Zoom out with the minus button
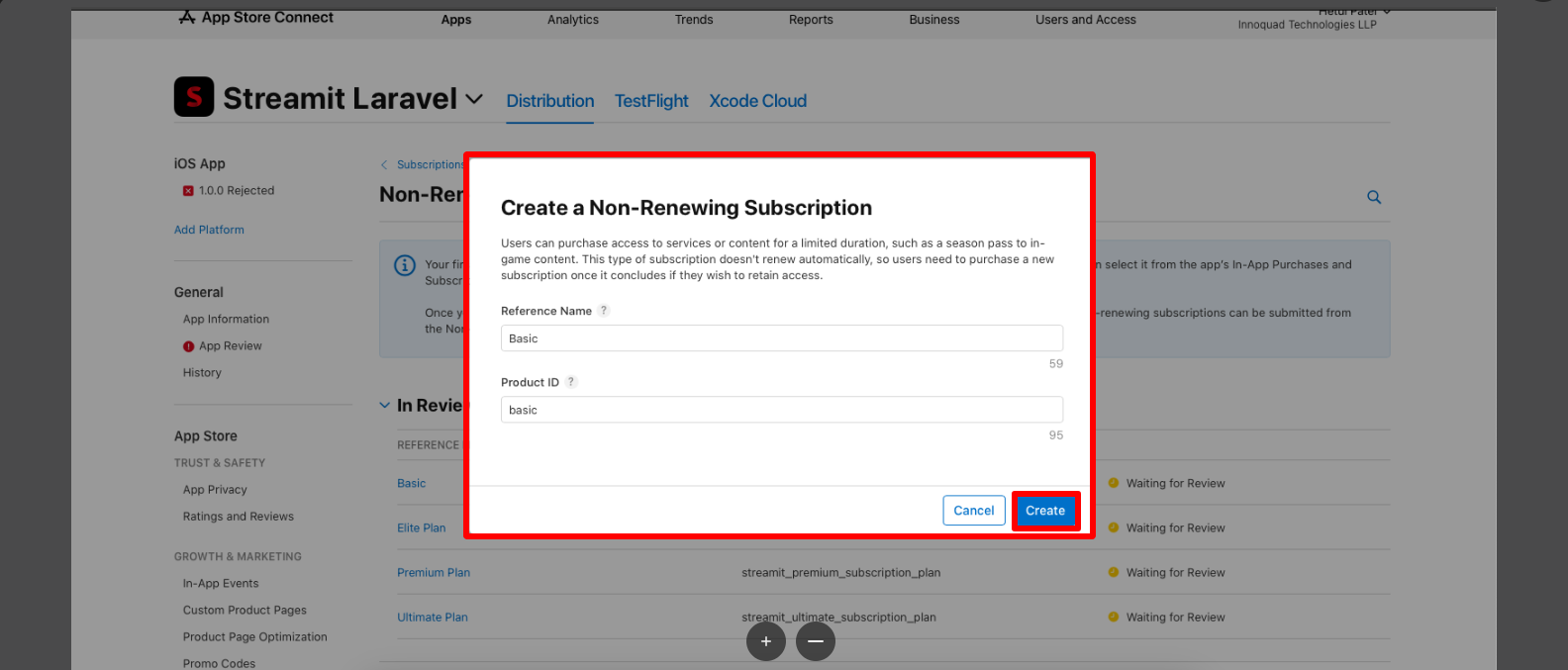The image size is (1568, 670). click(816, 641)
